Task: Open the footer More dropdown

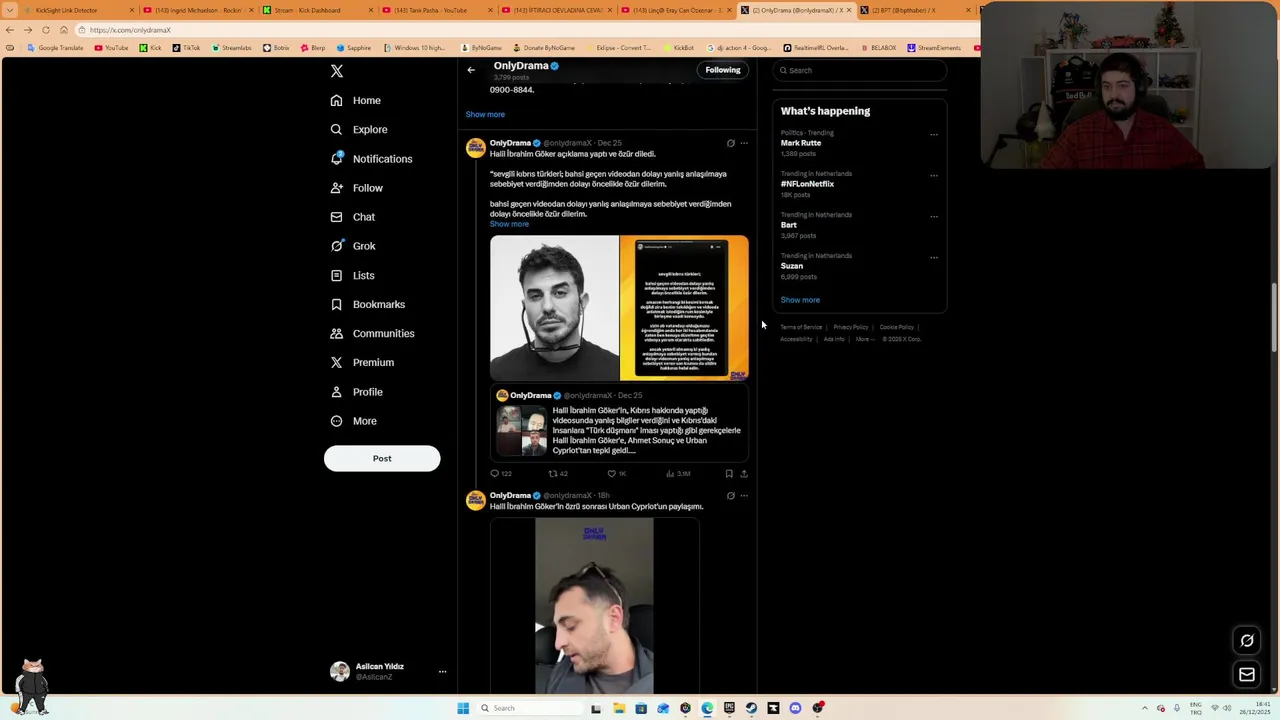Action: [x=863, y=339]
